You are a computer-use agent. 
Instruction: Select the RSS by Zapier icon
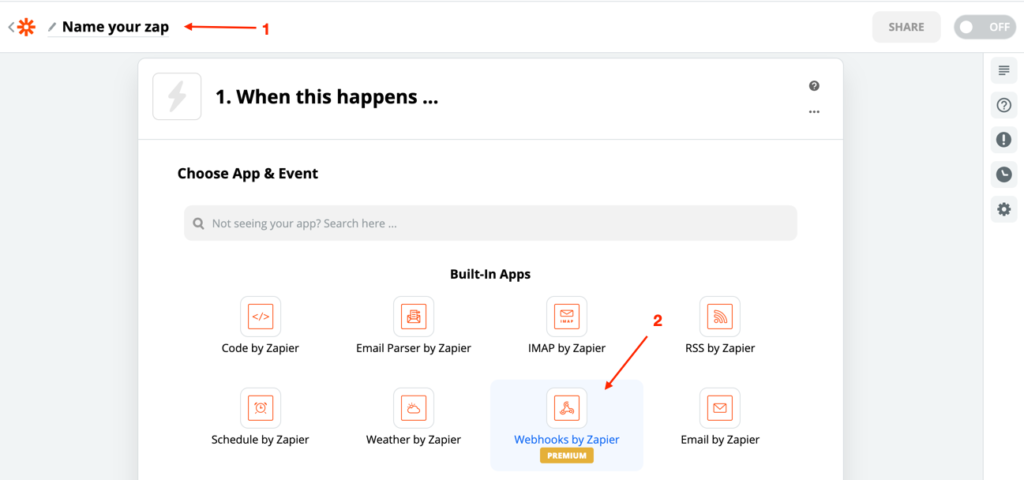coord(720,317)
